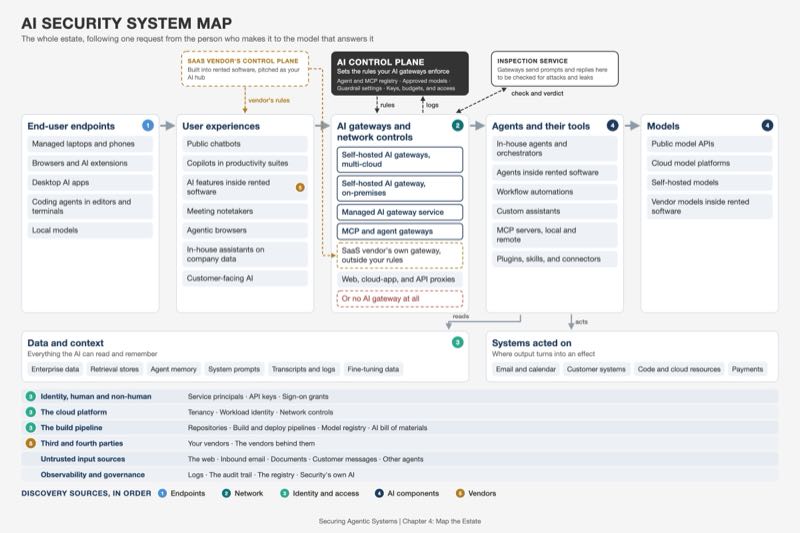Screen dimensions: 800x533
Task: Select 'Agents inside rented software'
Action: [x=555, y=172]
